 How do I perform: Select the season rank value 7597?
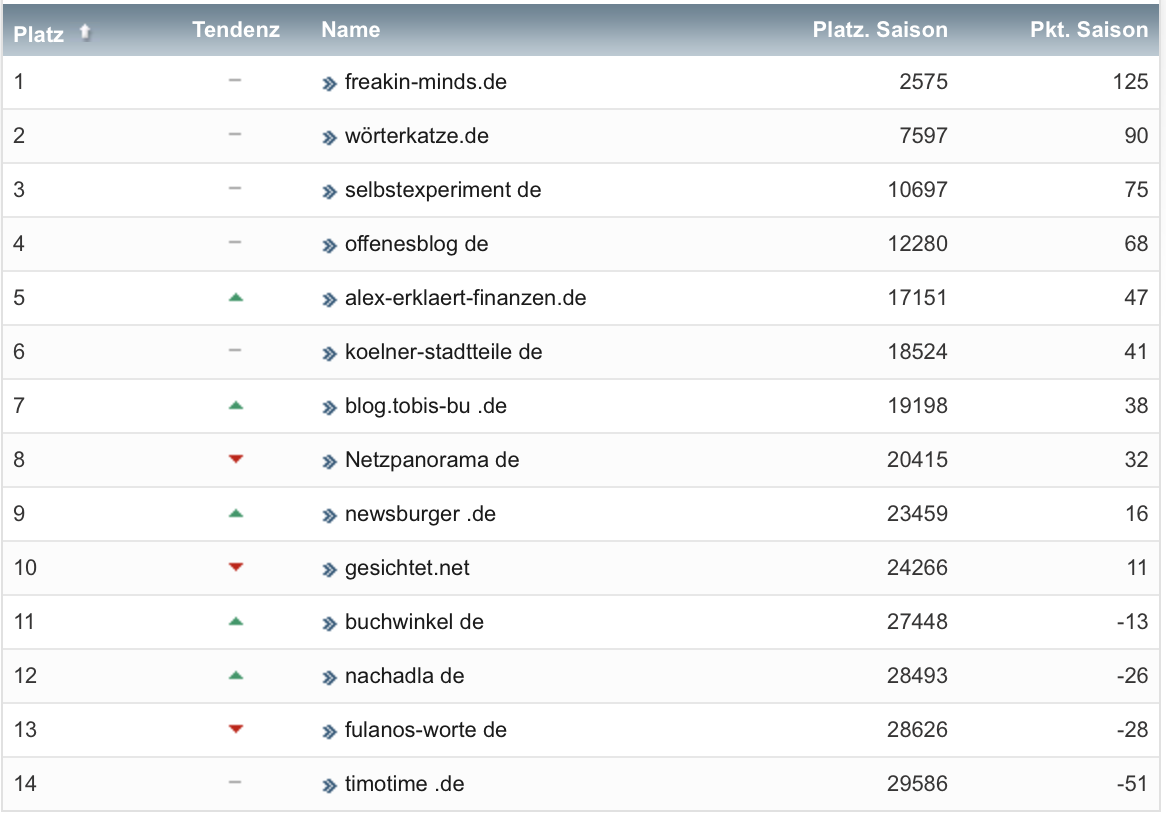tap(923, 136)
